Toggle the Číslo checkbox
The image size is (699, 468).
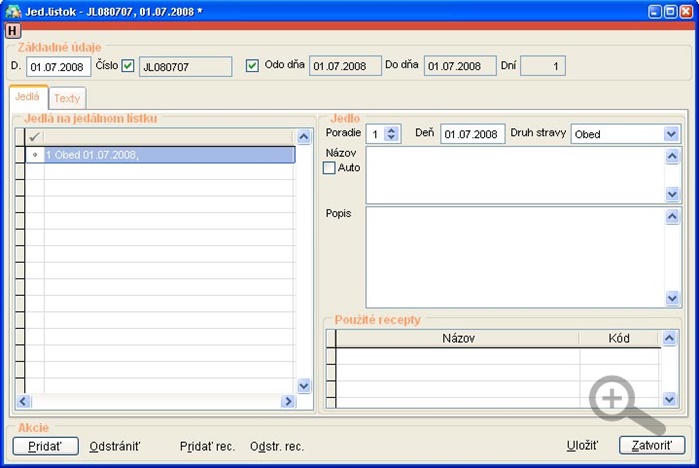(x=128, y=67)
